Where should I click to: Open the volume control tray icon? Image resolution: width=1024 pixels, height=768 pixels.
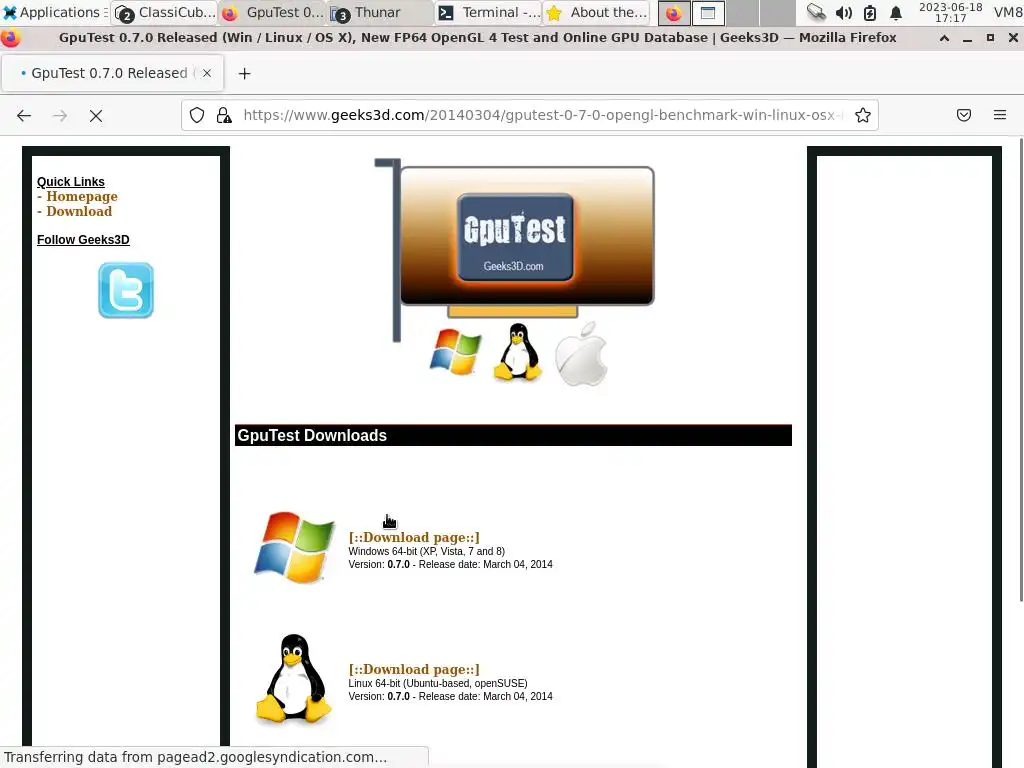pos(844,12)
